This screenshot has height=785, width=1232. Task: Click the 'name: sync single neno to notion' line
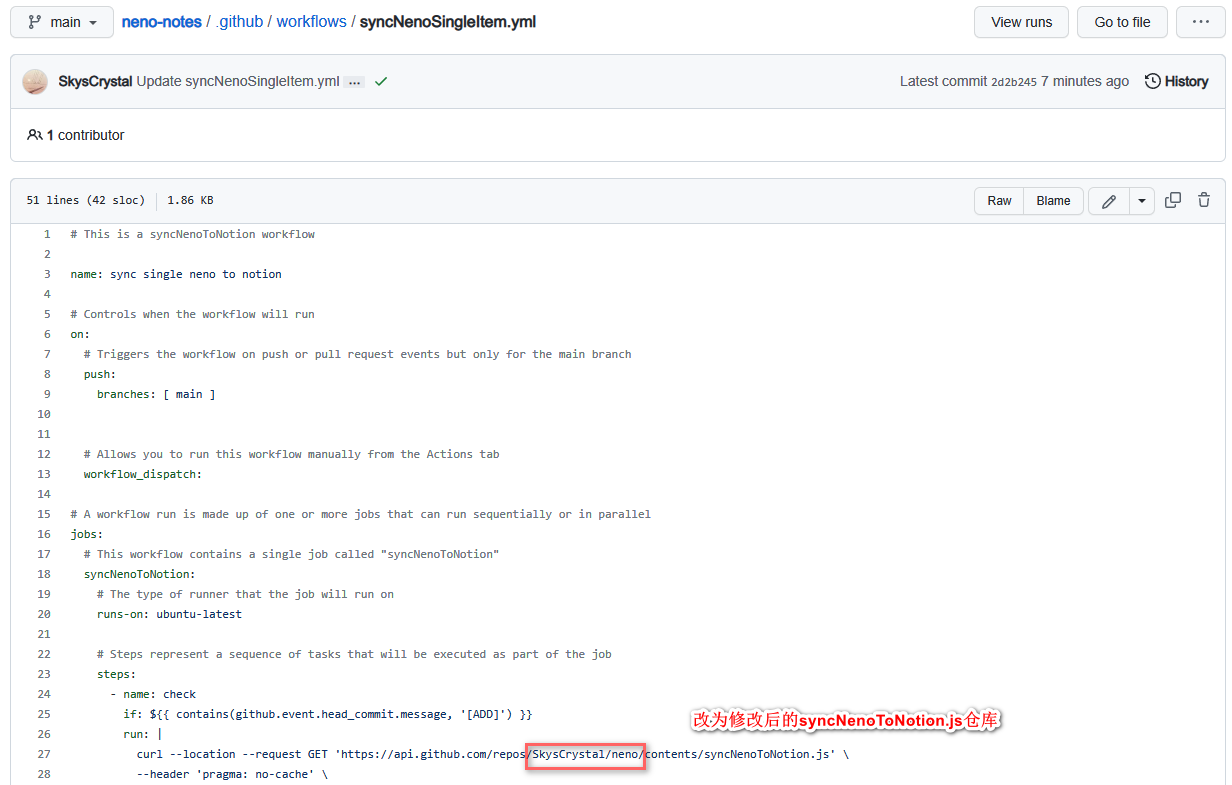pyautogui.click(x=176, y=274)
